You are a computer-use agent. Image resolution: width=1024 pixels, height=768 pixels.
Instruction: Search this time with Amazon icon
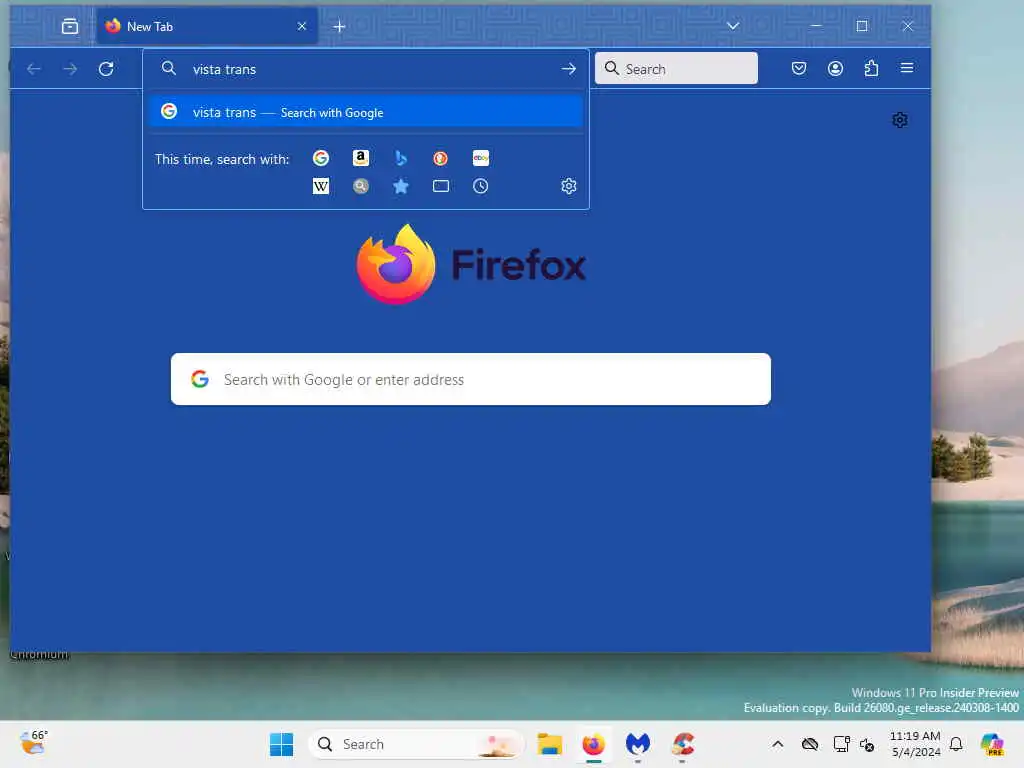tap(360, 158)
